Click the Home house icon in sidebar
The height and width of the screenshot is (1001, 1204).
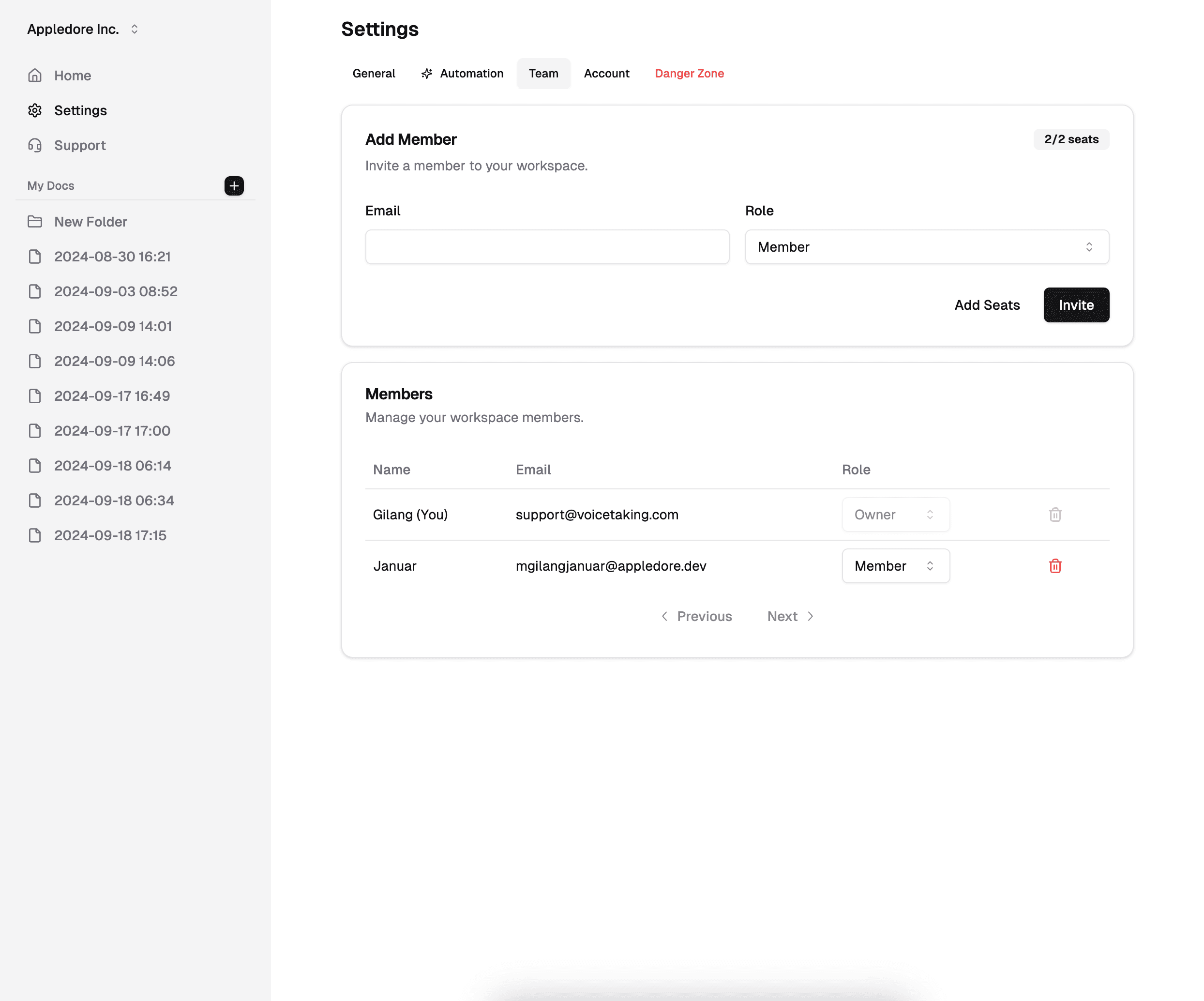[x=35, y=76]
